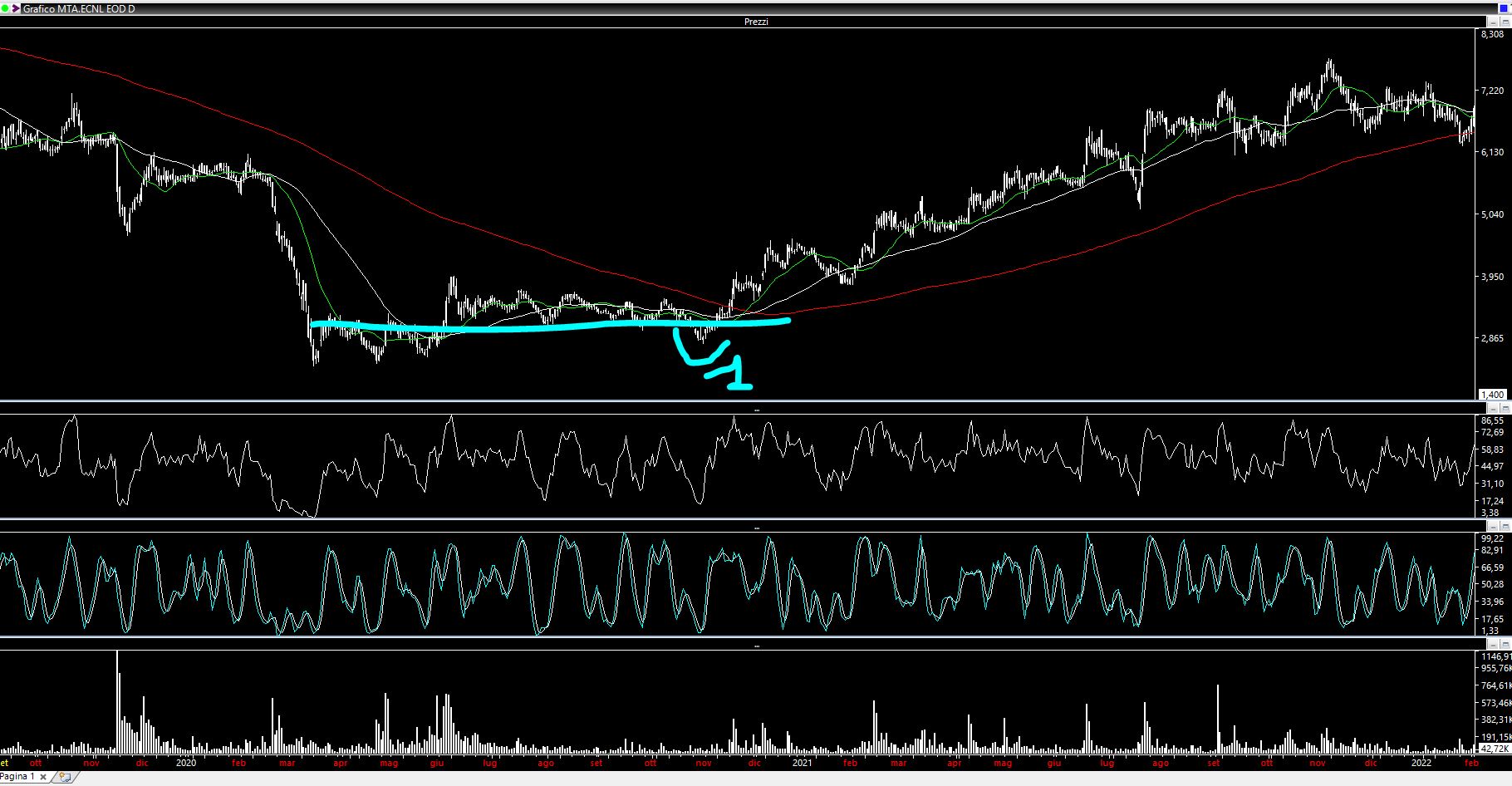1512x786 pixels.
Task: Click the highlighted 1,400 price axis value
Action: point(1493,395)
